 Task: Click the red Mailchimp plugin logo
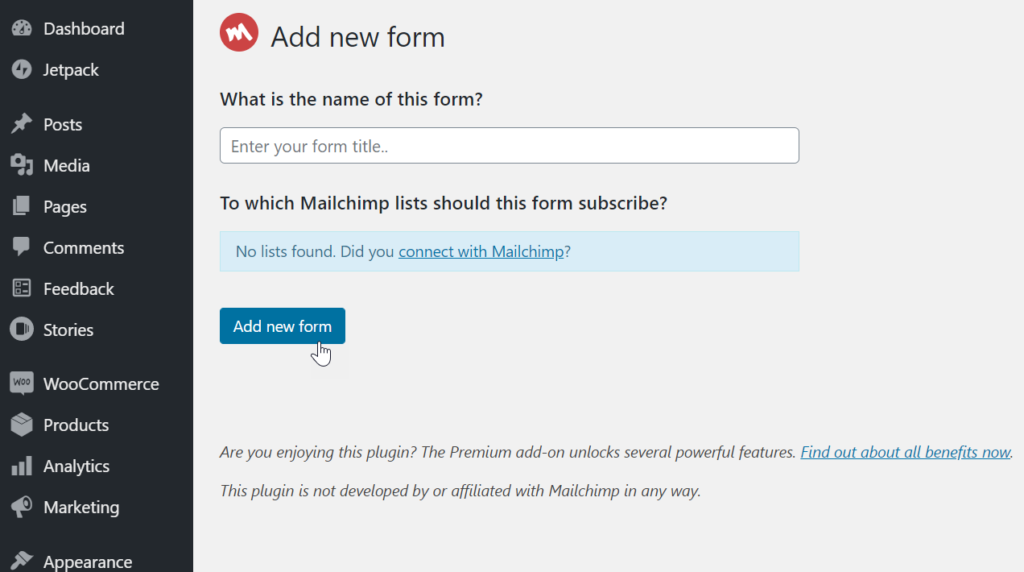click(239, 34)
